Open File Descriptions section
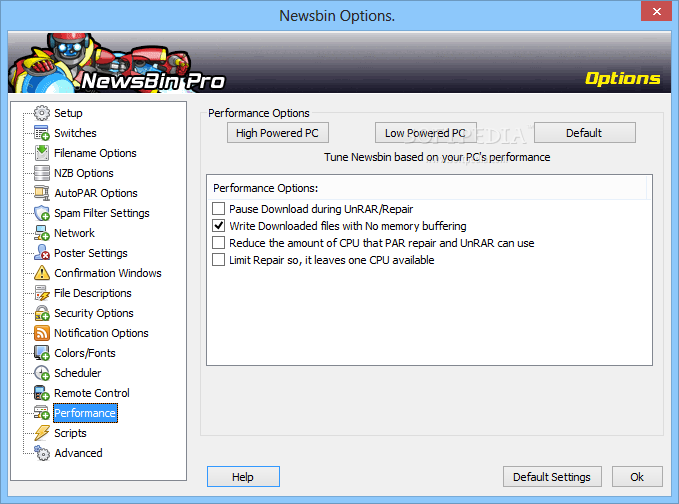The height and width of the screenshot is (504, 679). pyautogui.click(x=93, y=293)
